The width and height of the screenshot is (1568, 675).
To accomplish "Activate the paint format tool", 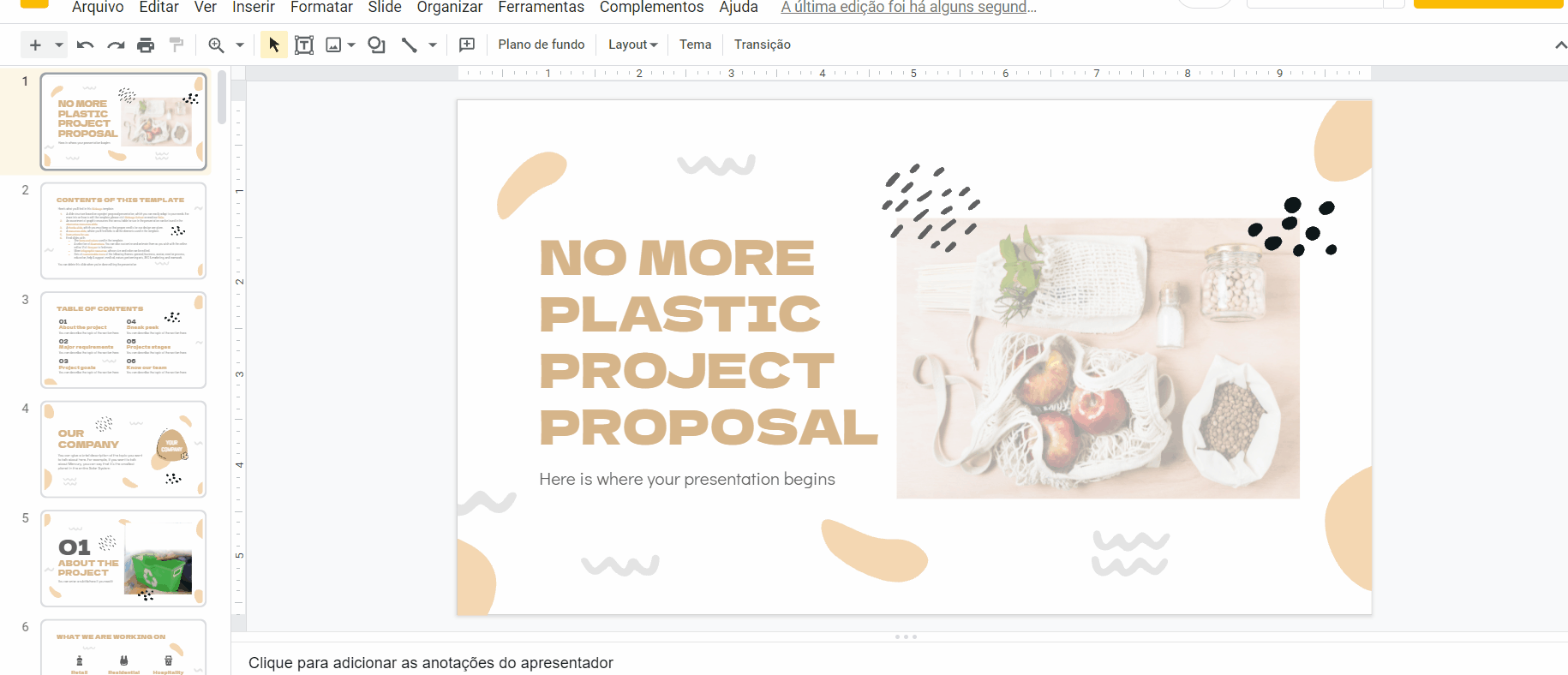I will (177, 45).
